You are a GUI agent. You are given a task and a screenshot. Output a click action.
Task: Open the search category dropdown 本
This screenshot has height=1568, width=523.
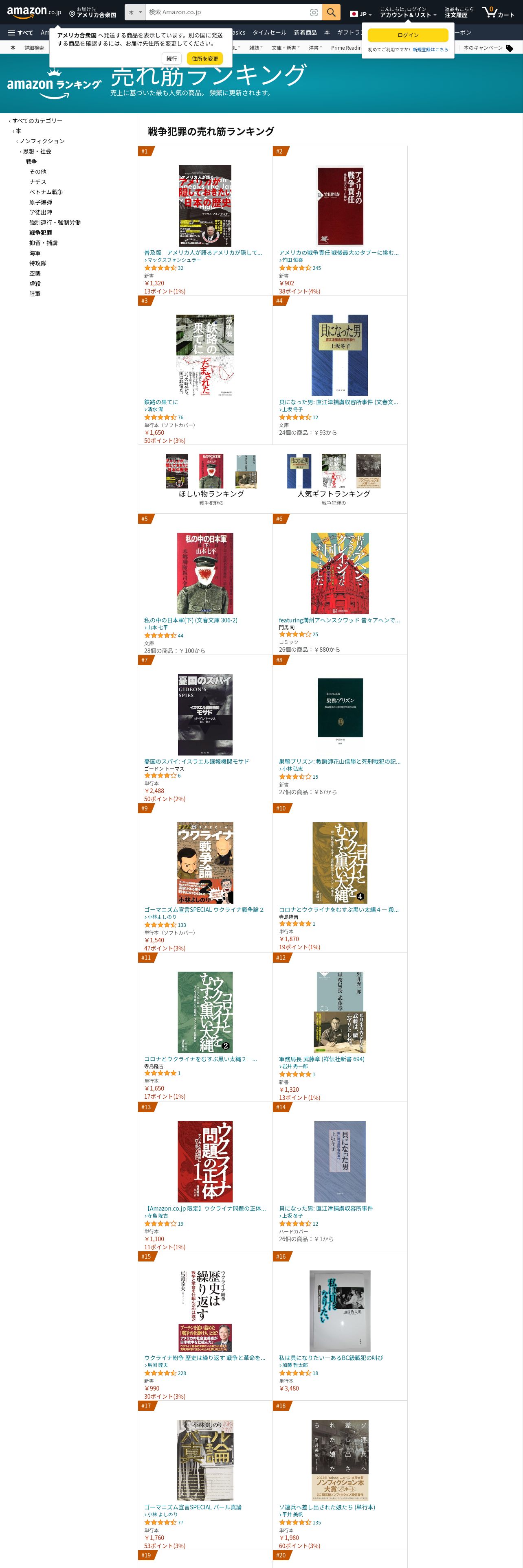coord(135,12)
